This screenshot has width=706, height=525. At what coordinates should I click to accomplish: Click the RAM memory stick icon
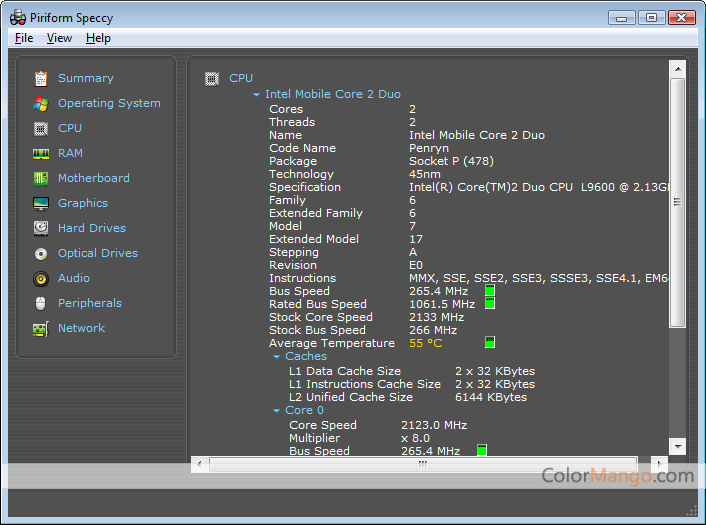[41, 153]
